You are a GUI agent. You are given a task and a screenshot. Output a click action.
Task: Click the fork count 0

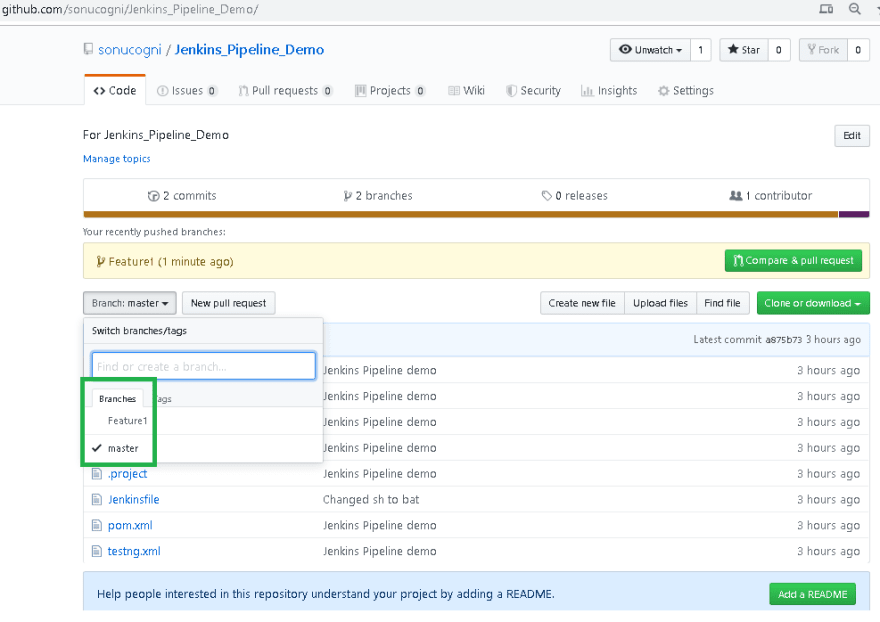click(x=858, y=50)
